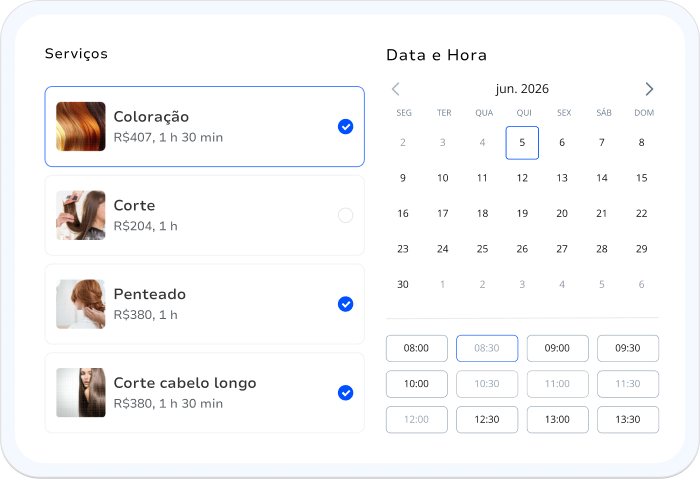
Task: Choose the 11:00 time slot
Action: tap(558, 384)
